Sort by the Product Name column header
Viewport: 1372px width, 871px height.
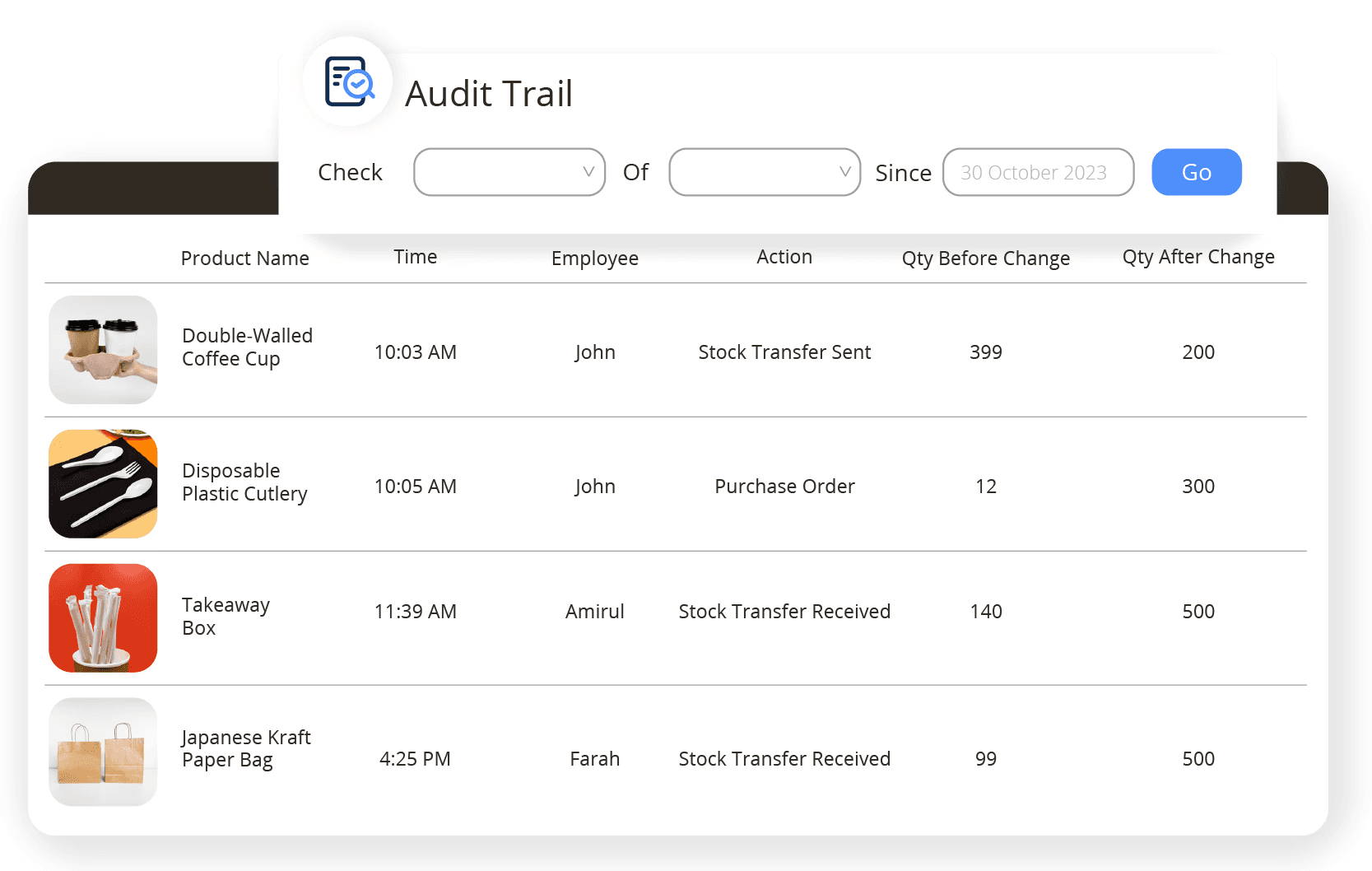244,258
